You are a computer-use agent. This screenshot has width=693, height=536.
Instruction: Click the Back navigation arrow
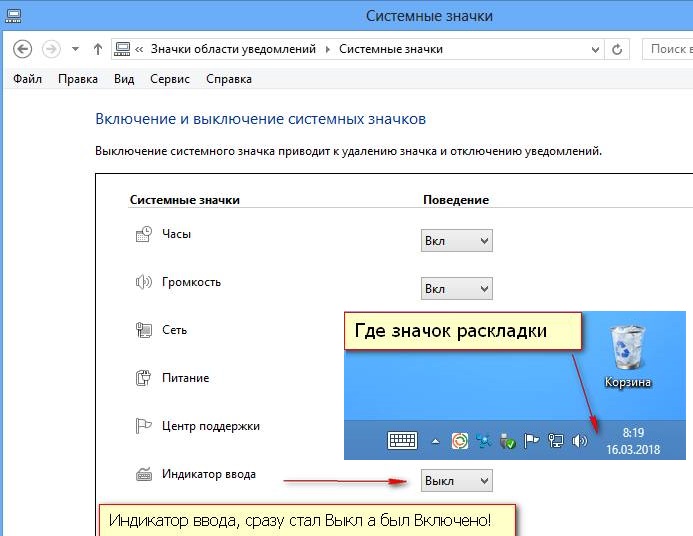click(x=23, y=49)
